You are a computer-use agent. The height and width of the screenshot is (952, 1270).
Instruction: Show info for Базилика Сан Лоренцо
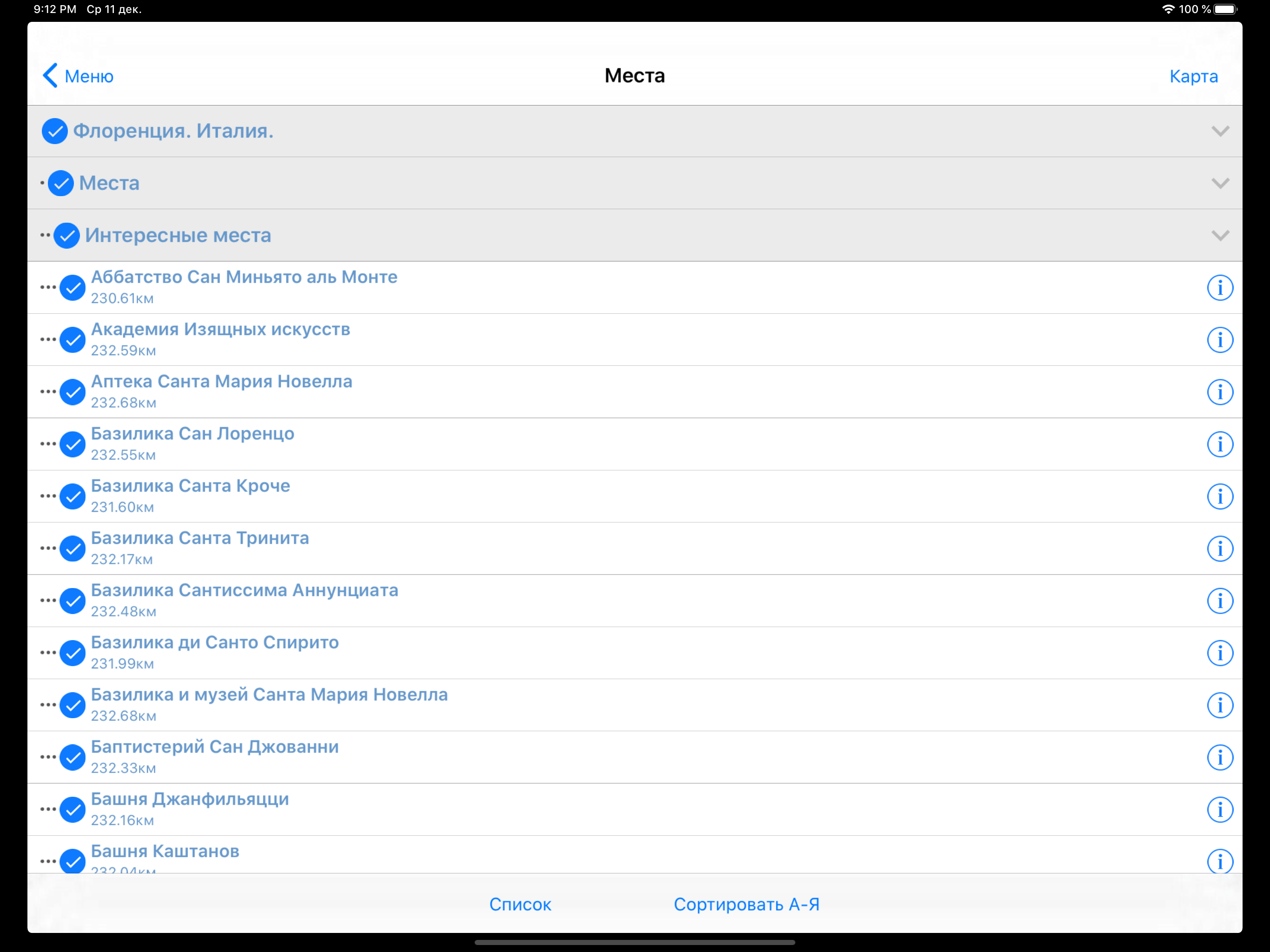click(1219, 444)
